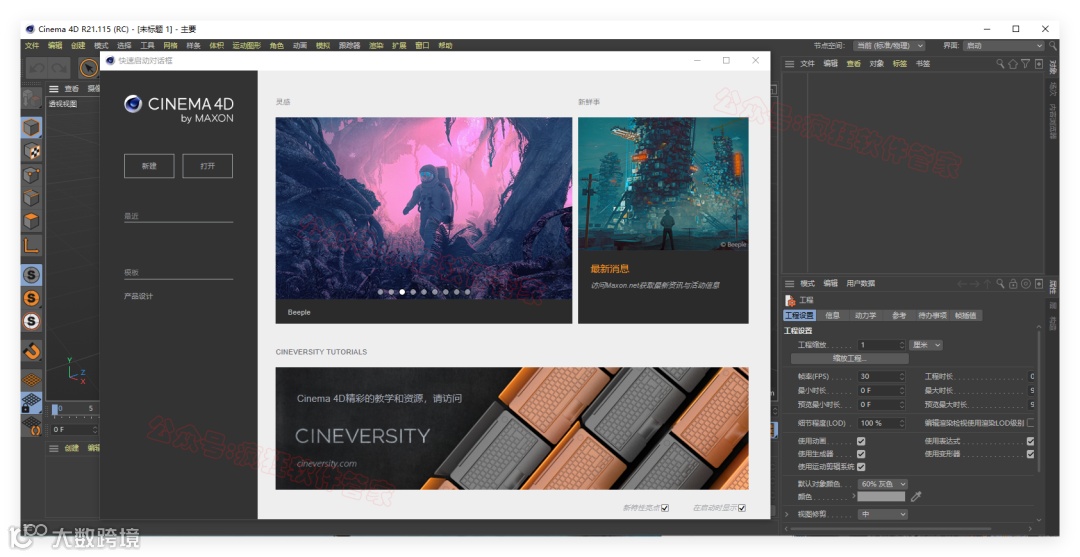The width and height of the screenshot is (1080, 557).
Task: Open the viewport panel hamburger menu
Action: tap(54, 89)
